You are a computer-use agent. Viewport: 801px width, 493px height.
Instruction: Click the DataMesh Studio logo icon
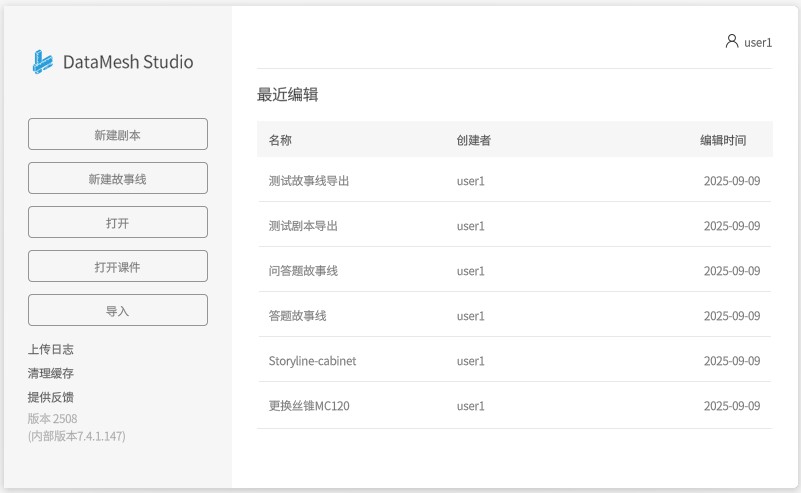pyautogui.click(x=41, y=62)
